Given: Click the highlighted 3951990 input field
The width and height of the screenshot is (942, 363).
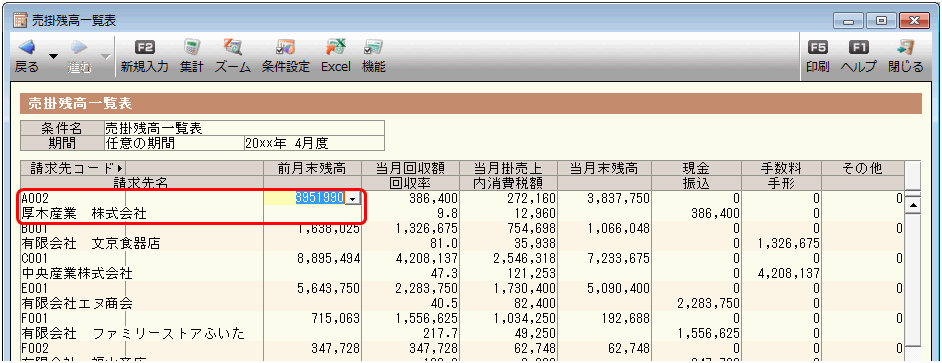Looking at the screenshot, I should click(312, 198).
